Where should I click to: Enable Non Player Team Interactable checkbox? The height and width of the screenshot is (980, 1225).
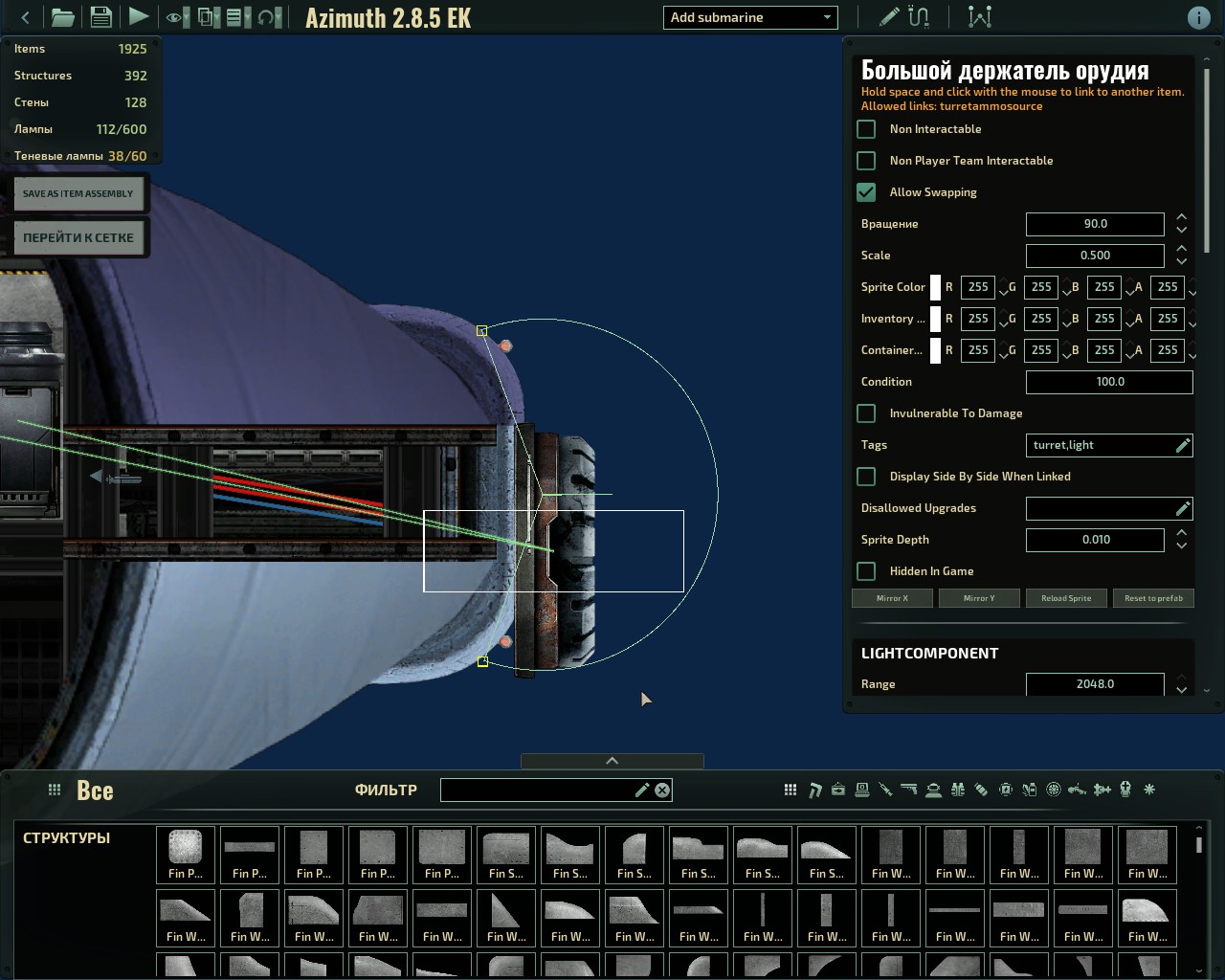(866, 160)
